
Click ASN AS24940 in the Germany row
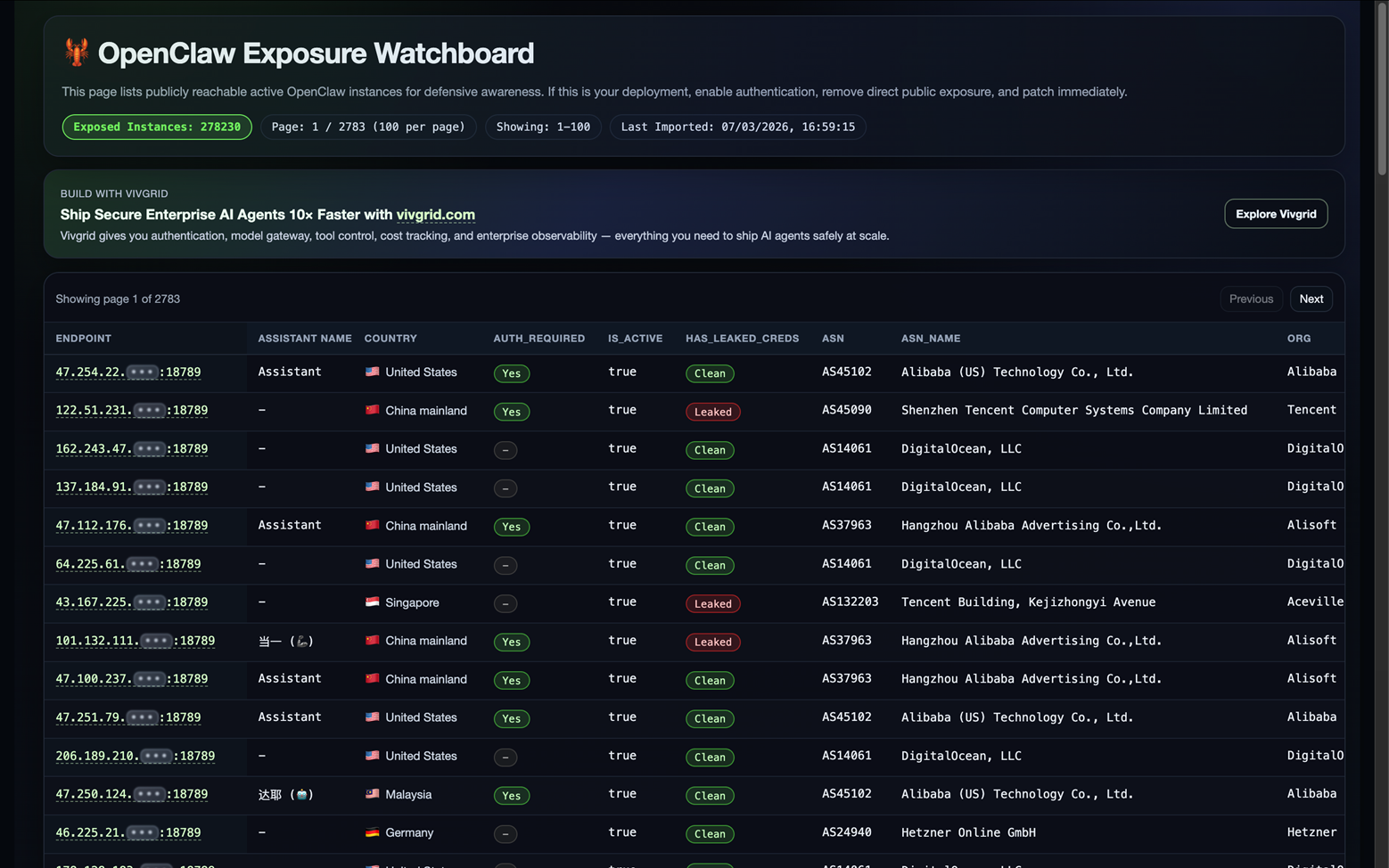[x=847, y=832]
